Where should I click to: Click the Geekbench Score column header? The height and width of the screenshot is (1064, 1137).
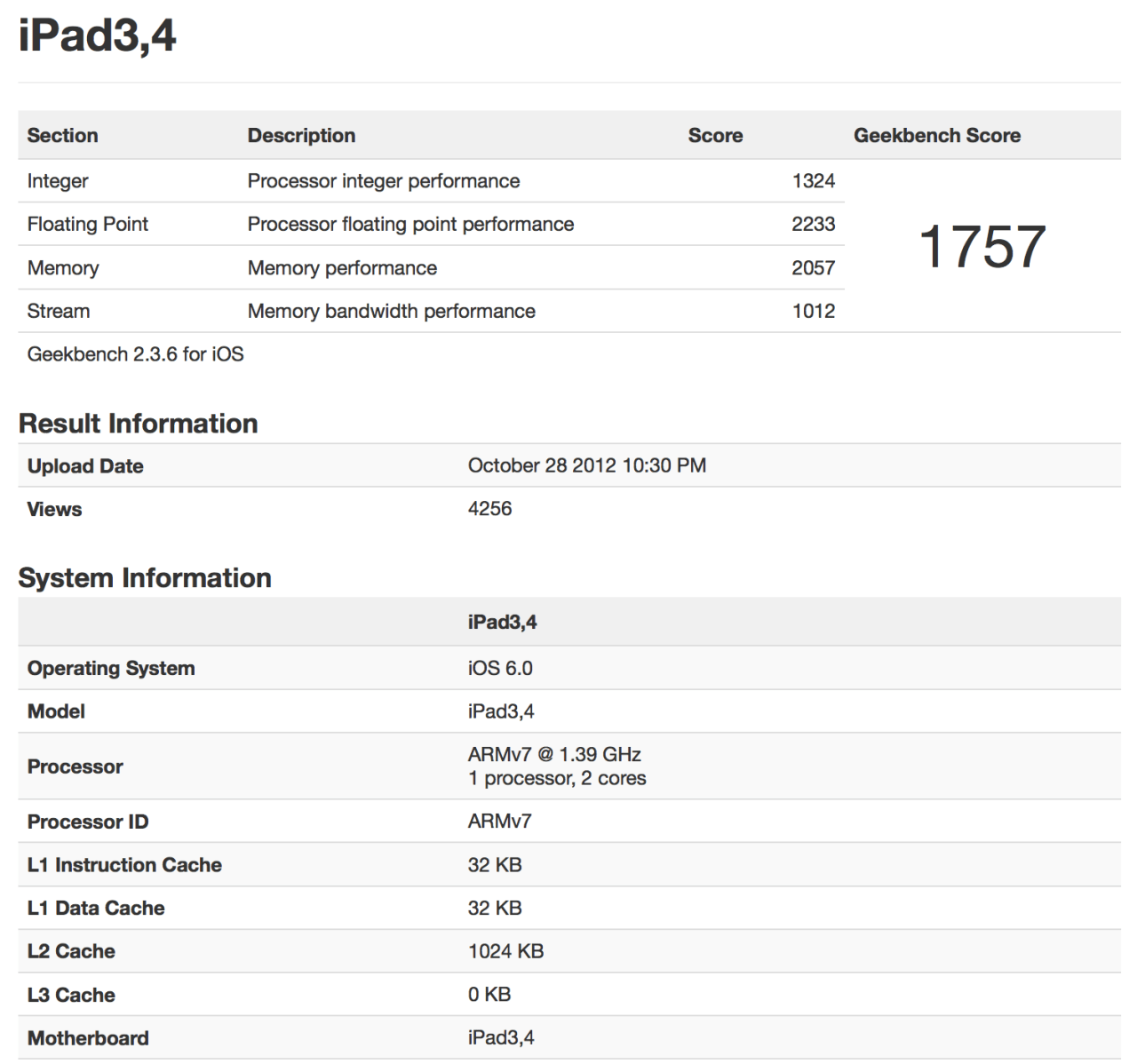[936, 135]
